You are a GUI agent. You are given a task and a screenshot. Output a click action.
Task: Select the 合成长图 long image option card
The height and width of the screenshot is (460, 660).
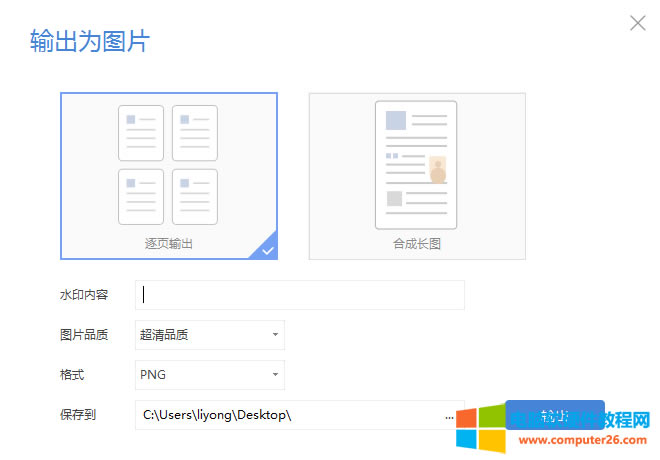point(416,175)
